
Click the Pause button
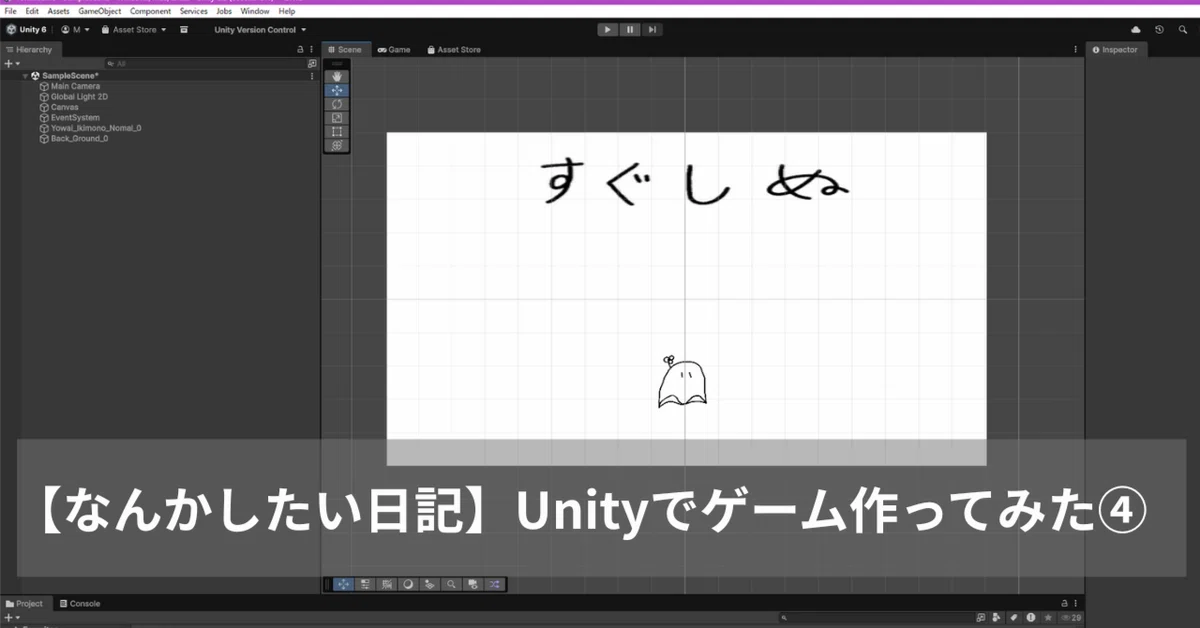click(630, 30)
